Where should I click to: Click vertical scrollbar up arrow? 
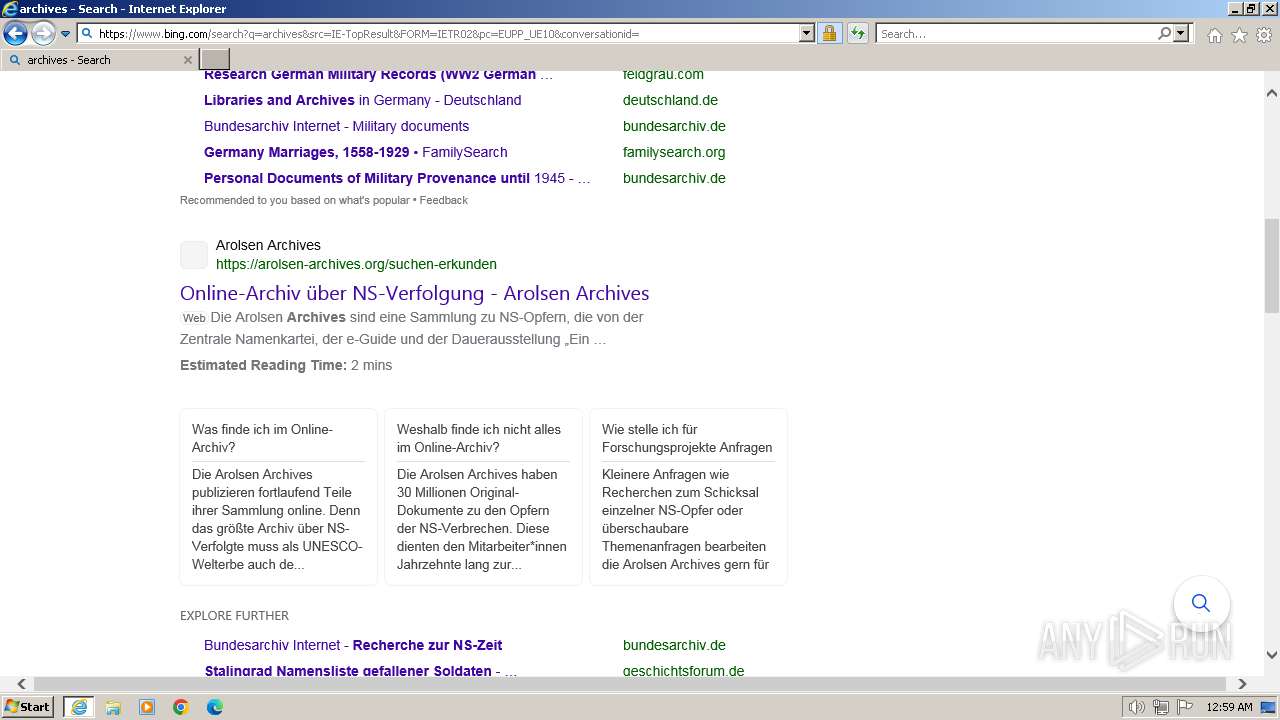pyautogui.click(x=1272, y=92)
